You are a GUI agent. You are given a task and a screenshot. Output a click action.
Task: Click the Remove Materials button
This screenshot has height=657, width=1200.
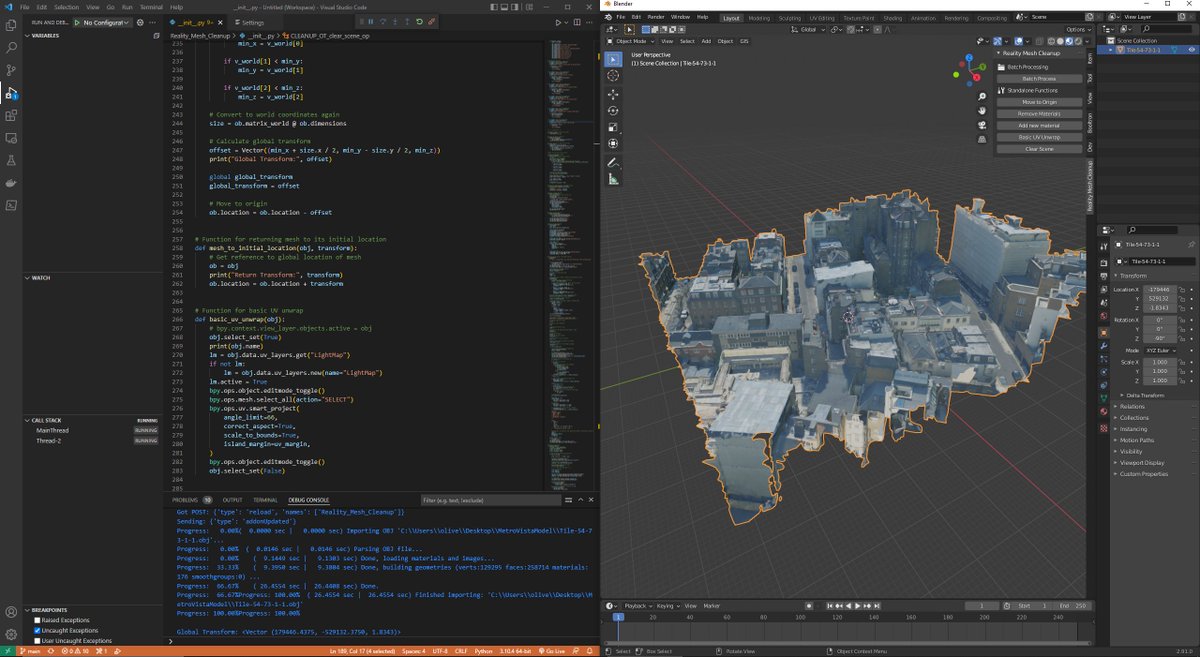(1039, 114)
